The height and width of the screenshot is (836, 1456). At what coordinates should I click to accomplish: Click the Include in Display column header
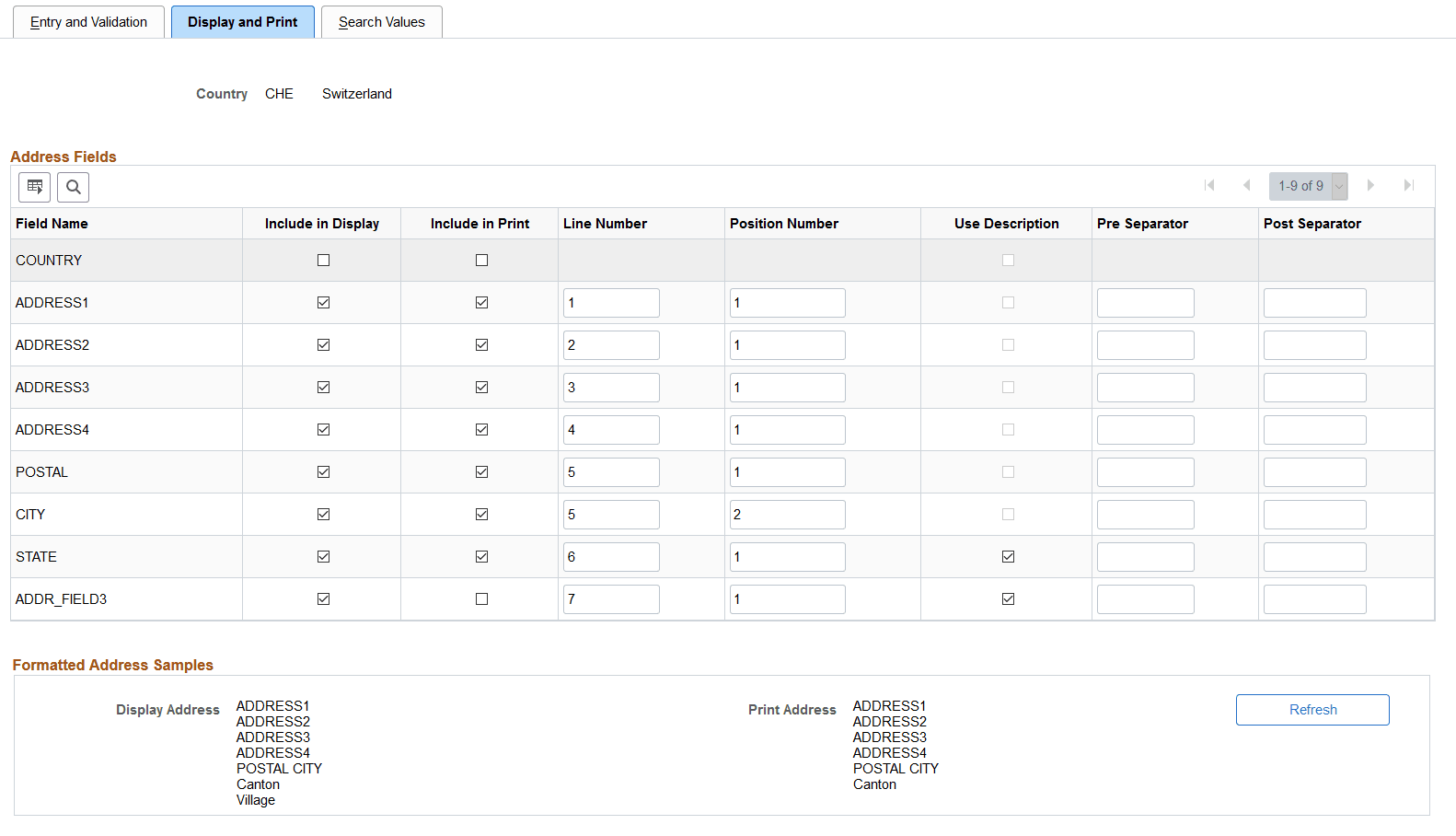click(x=322, y=224)
